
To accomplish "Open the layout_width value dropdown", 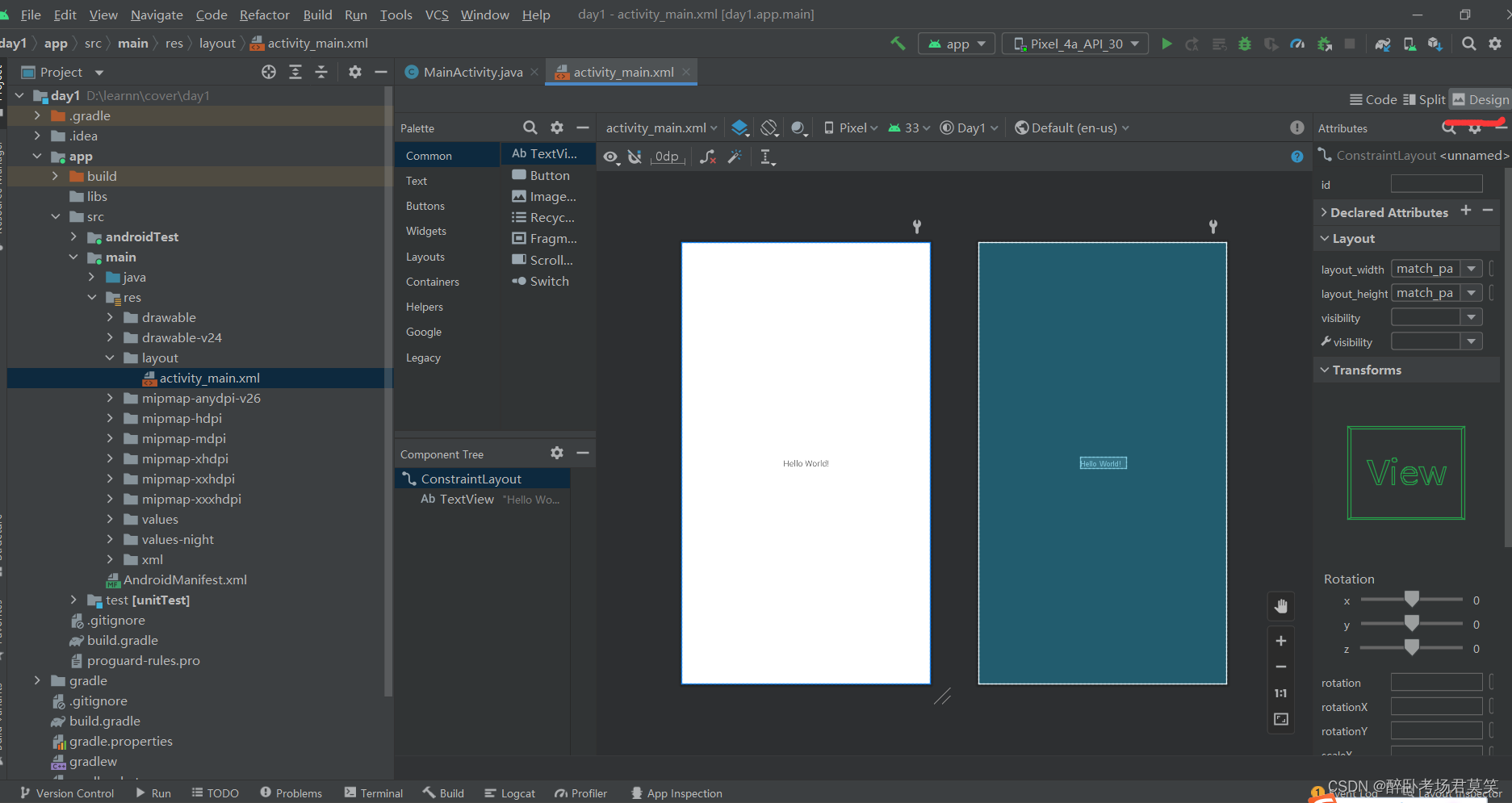I will click(x=1472, y=269).
